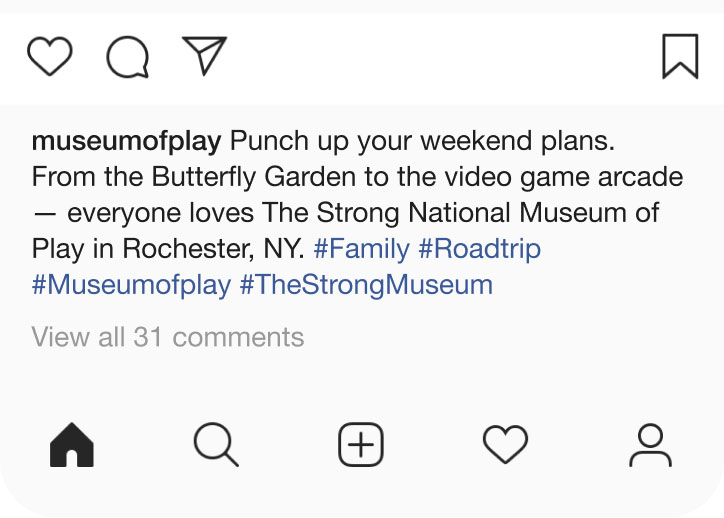Save the post with the bookmark icon

(x=680, y=56)
